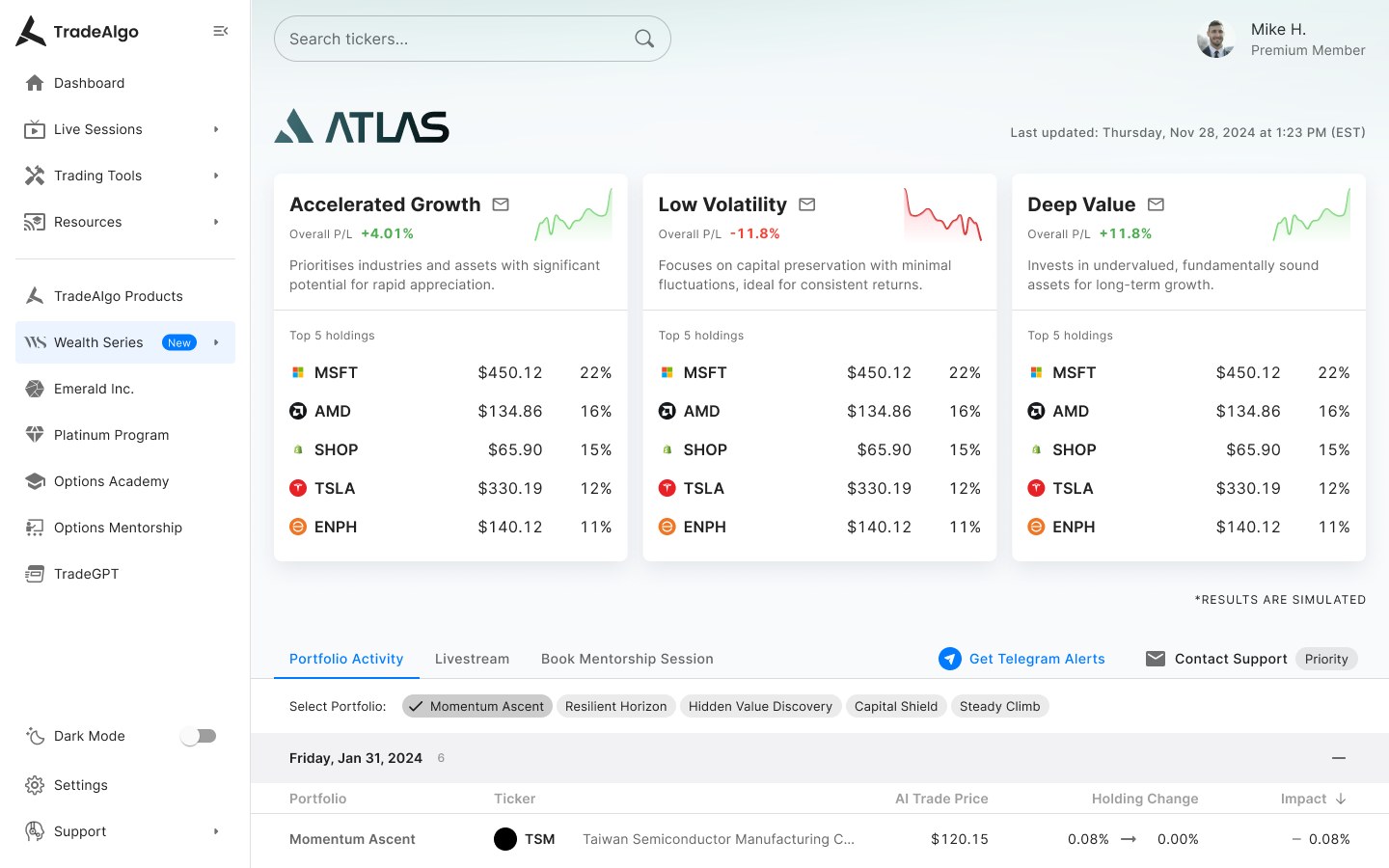The height and width of the screenshot is (868, 1389).
Task: Open Settings gear icon
Action: (x=35, y=785)
